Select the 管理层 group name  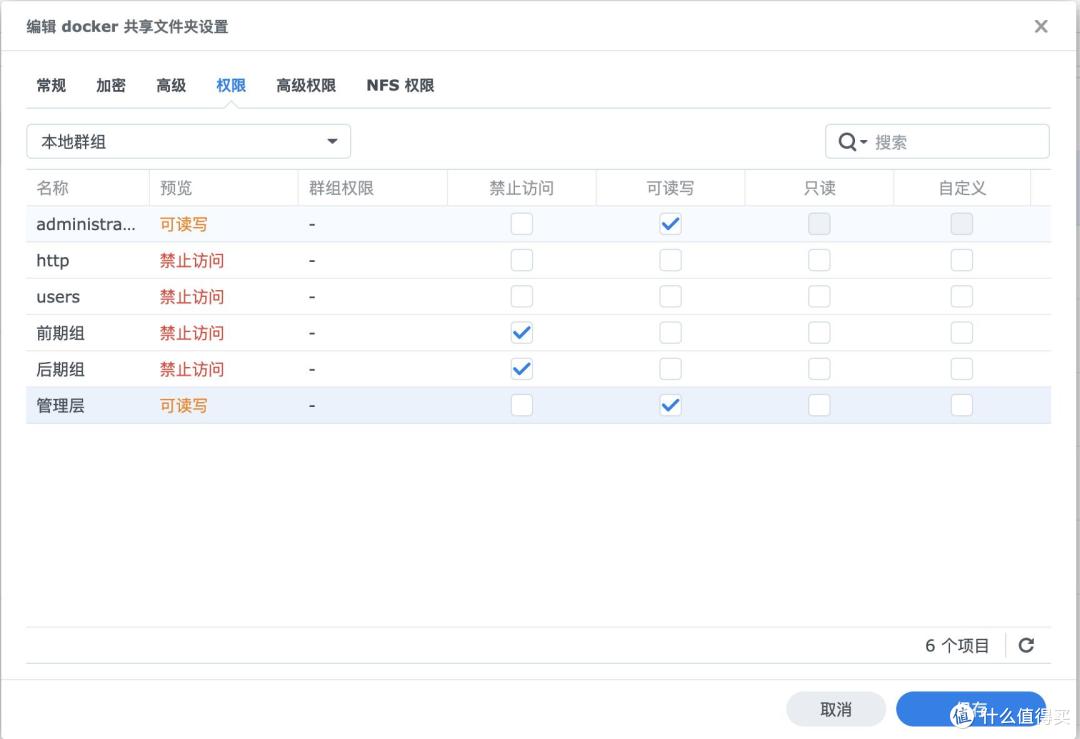(x=61, y=406)
